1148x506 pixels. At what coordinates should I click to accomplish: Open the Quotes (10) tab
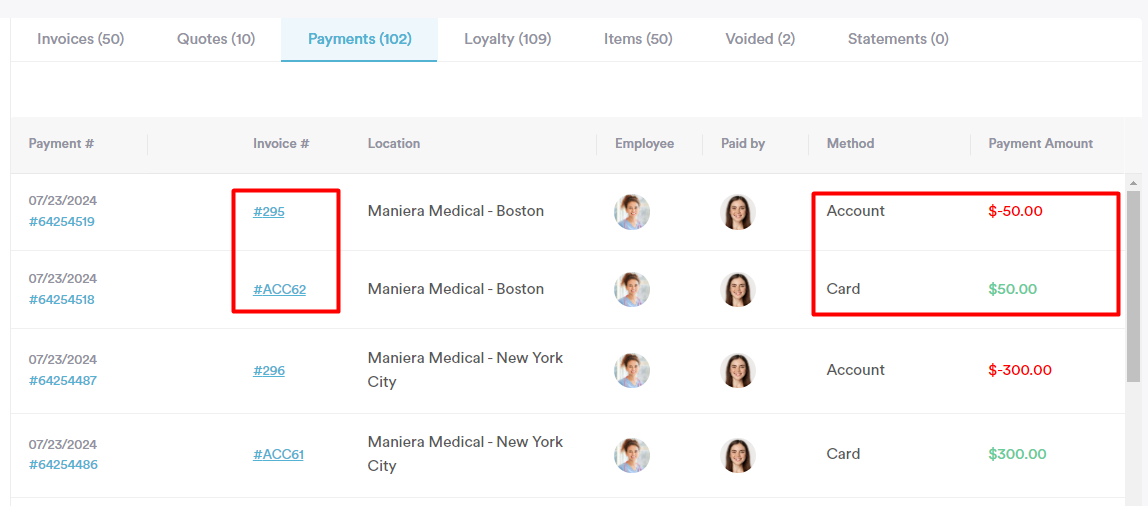click(216, 39)
